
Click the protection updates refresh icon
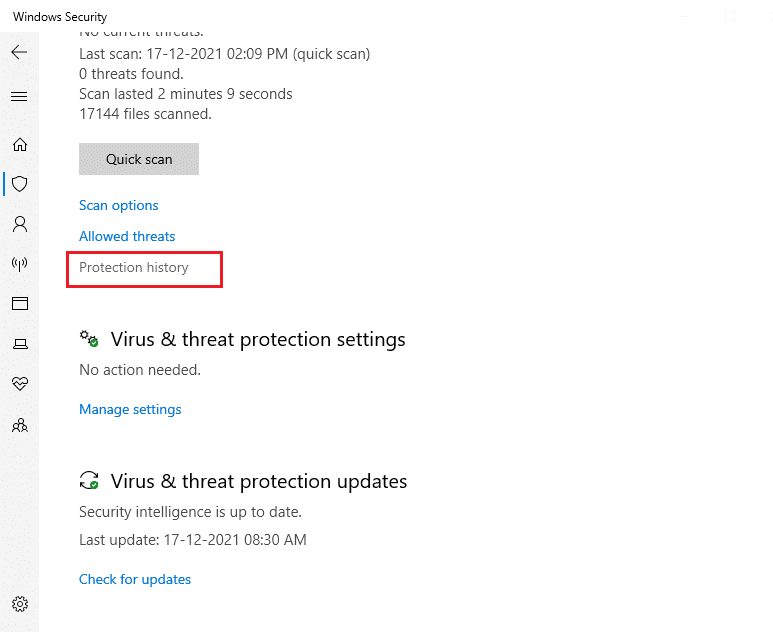pyautogui.click(x=89, y=481)
